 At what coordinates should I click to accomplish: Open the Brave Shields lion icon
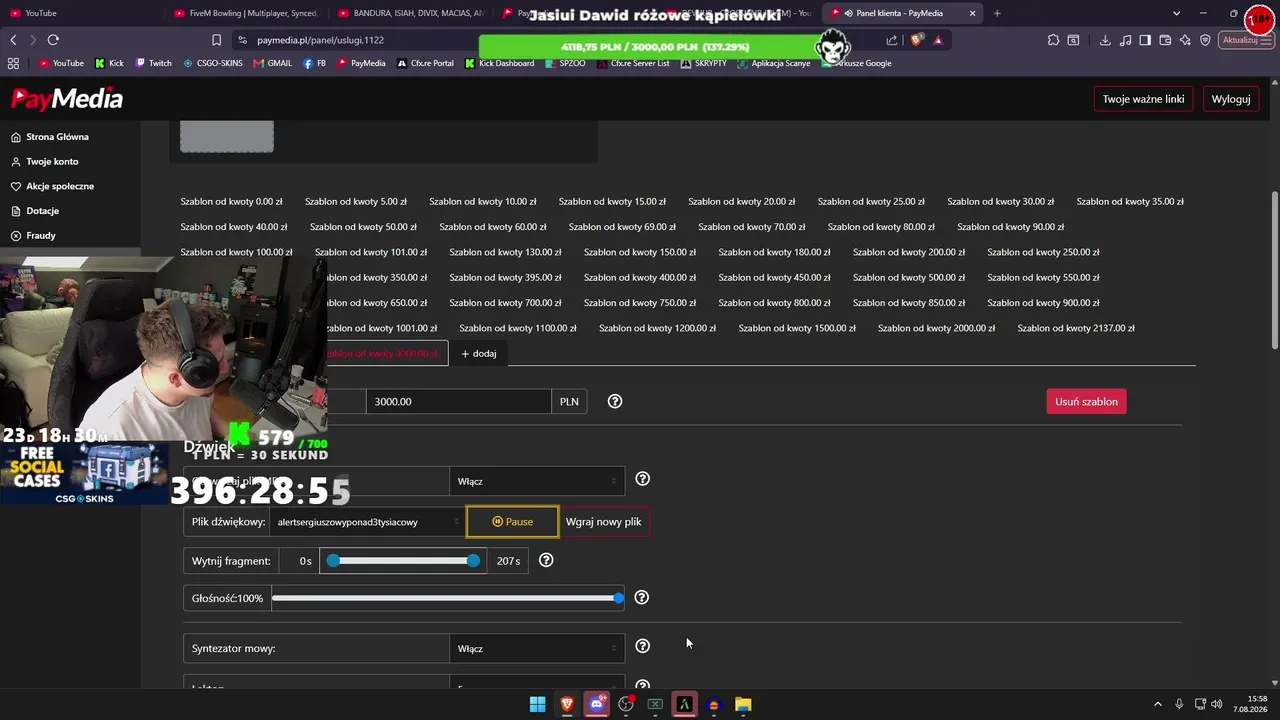tap(917, 40)
